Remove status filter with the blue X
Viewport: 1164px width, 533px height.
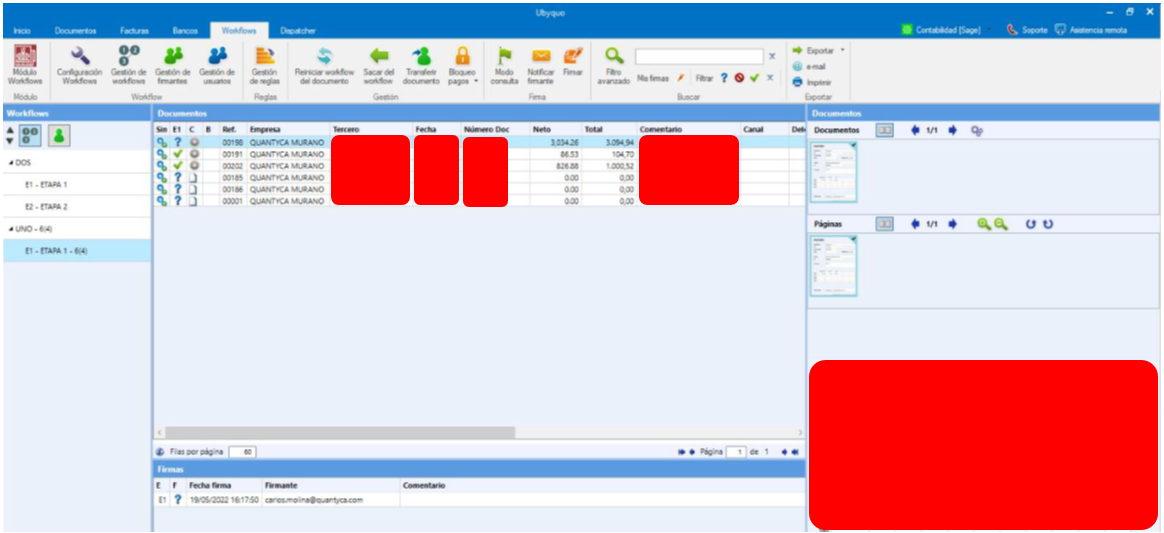(x=770, y=77)
